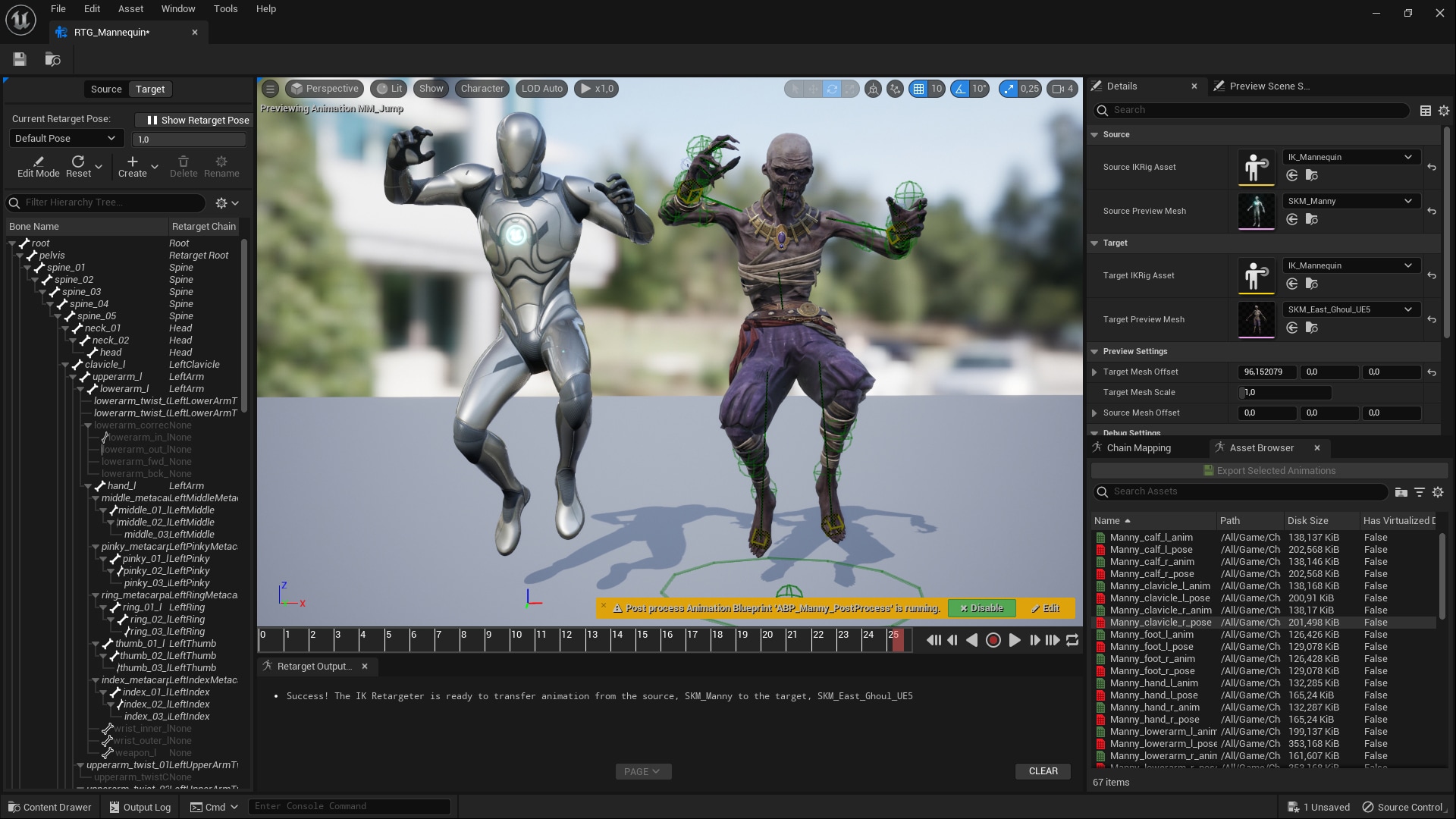The width and height of the screenshot is (1456, 819).
Task: Click the record animation button
Action: pos(993,641)
